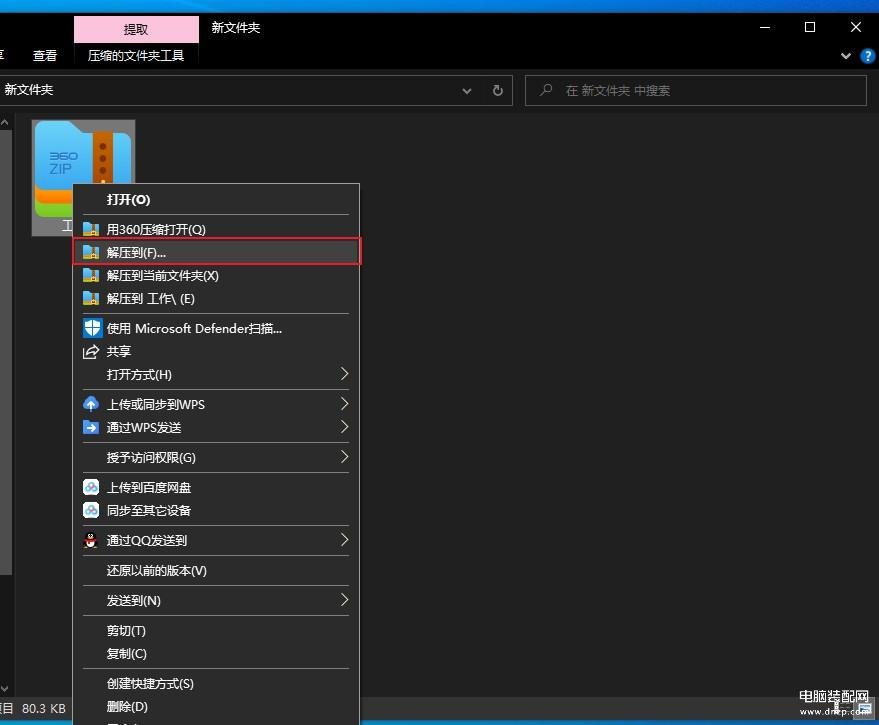879x725 pixels.
Task: Click the icon beside 解压到当前文件夹(X)
Action: point(91,276)
